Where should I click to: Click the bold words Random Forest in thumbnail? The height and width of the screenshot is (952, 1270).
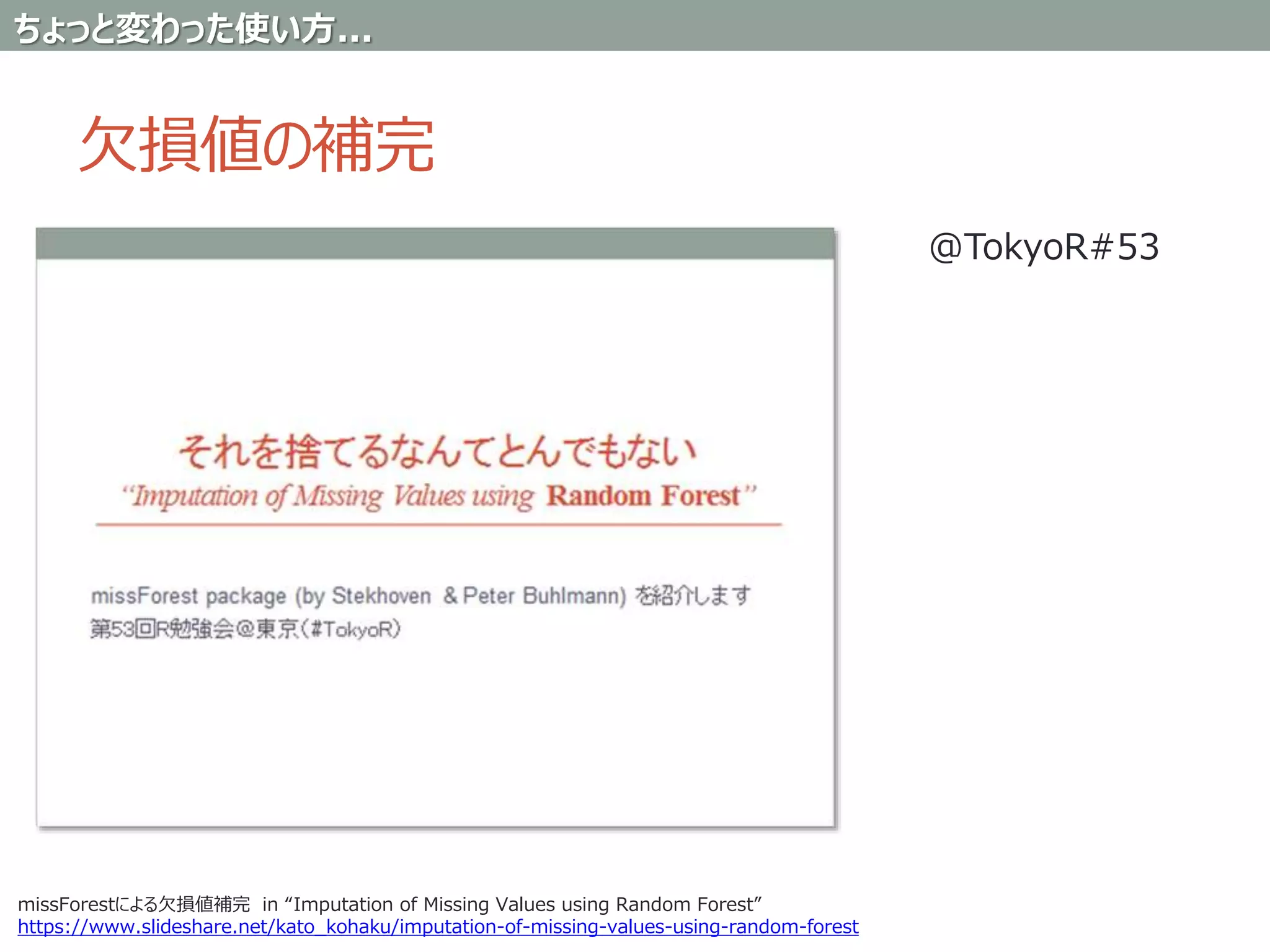tap(643, 496)
